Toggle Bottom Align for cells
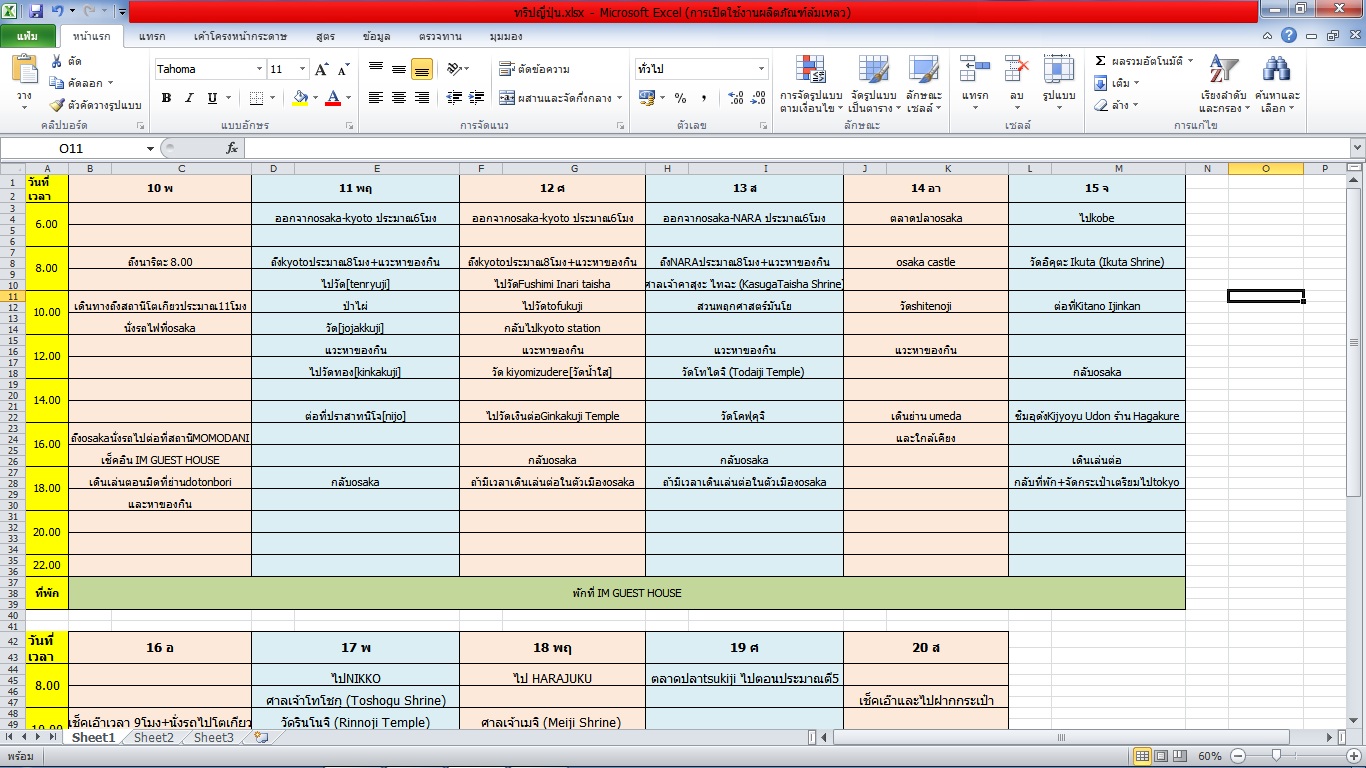This screenshot has width=1366, height=768. pyautogui.click(x=422, y=69)
